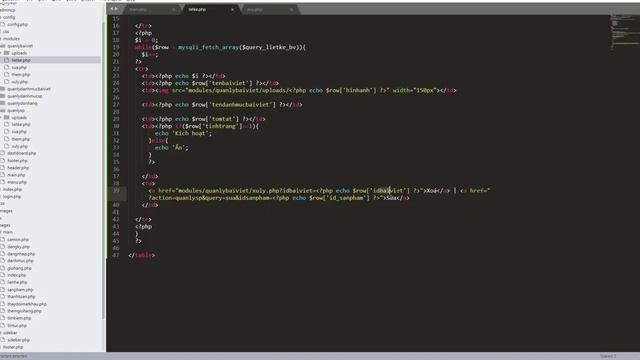Image resolution: width=640 pixels, height=360 pixels.
Task: Click line number 47 in gutter
Action: [x=116, y=255]
